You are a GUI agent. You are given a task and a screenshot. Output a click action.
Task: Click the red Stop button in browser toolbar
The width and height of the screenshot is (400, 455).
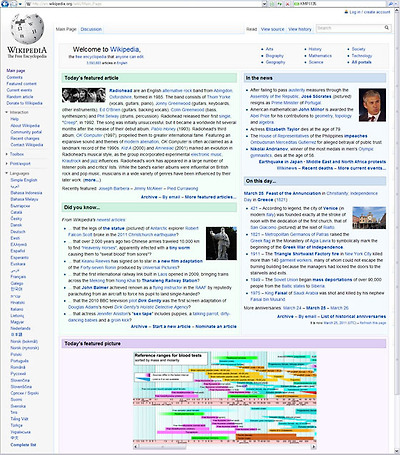(287, 4)
